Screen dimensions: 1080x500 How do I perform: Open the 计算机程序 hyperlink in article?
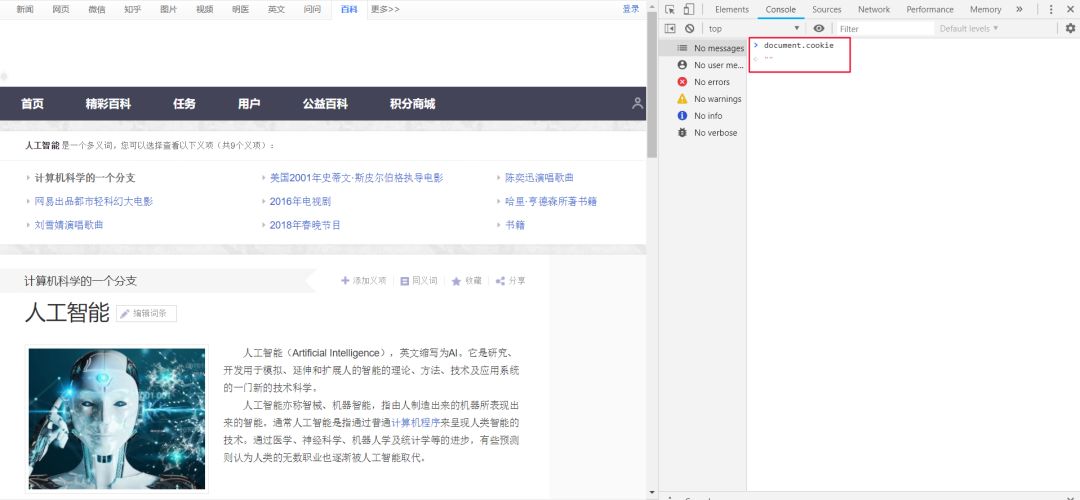pyautogui.click(x=415, y=422)
